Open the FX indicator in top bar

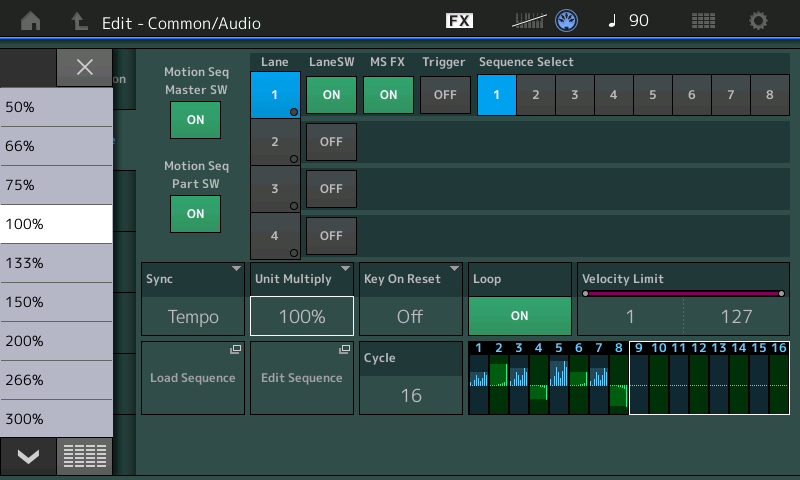[x=459, y=21]
